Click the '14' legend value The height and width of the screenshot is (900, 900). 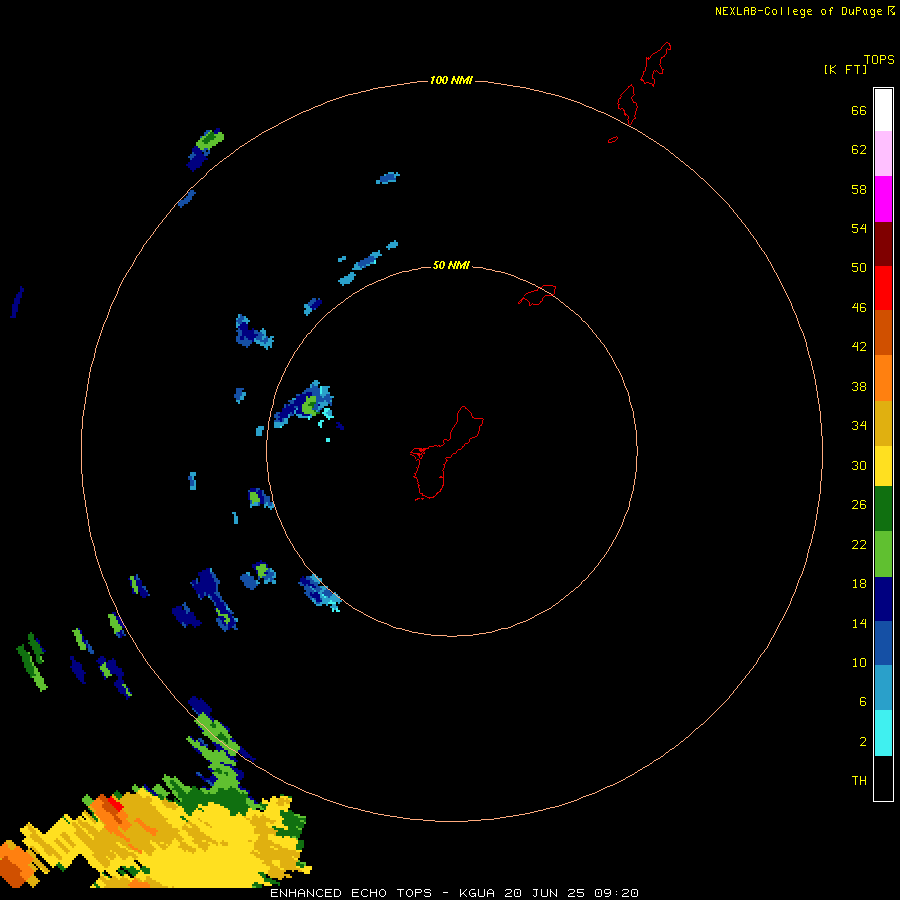tap(859, 623)
